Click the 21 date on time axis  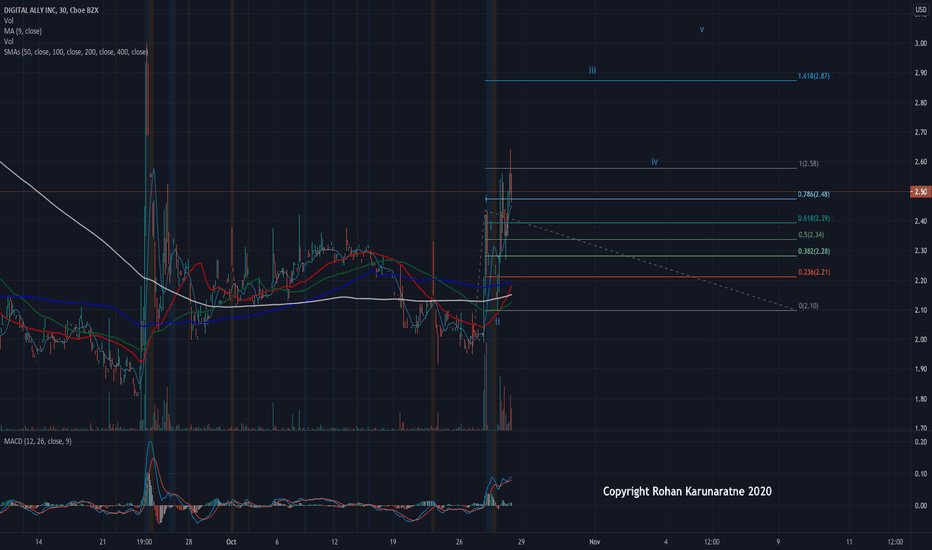pos(103,542)
